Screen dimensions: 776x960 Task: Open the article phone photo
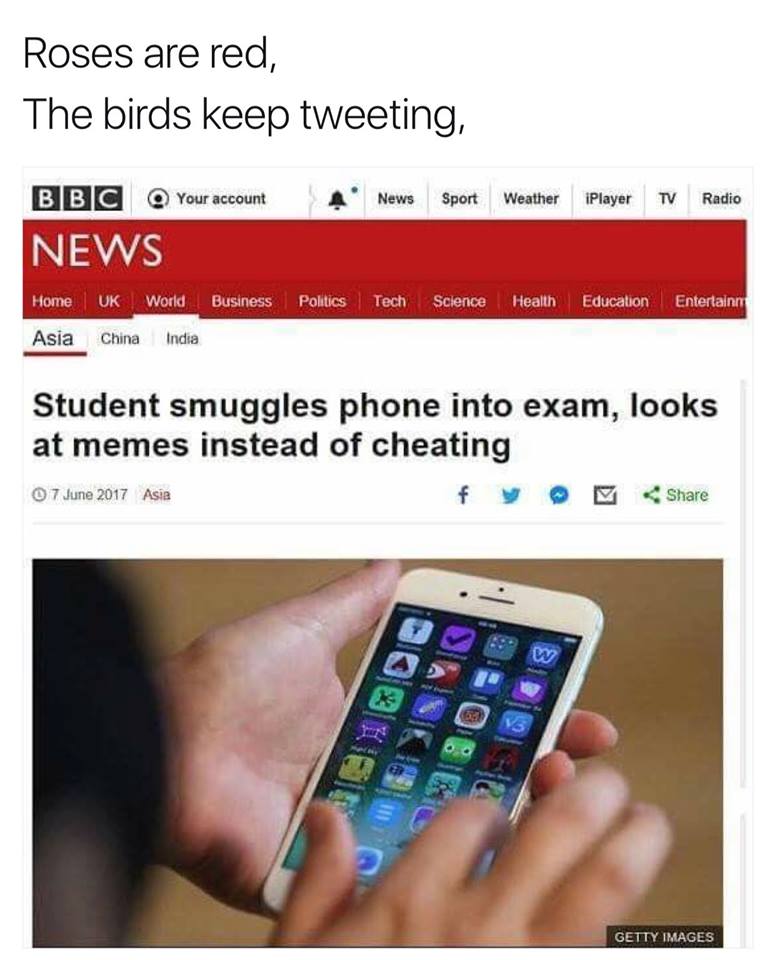pyautogui.click(x=377, y=753)
